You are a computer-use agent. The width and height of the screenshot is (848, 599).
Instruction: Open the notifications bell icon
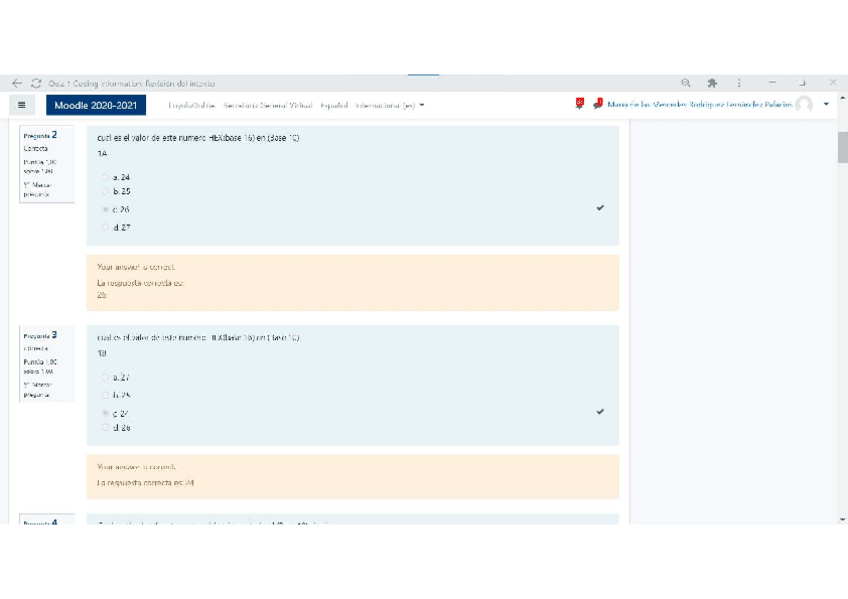[x=579, y=103]
